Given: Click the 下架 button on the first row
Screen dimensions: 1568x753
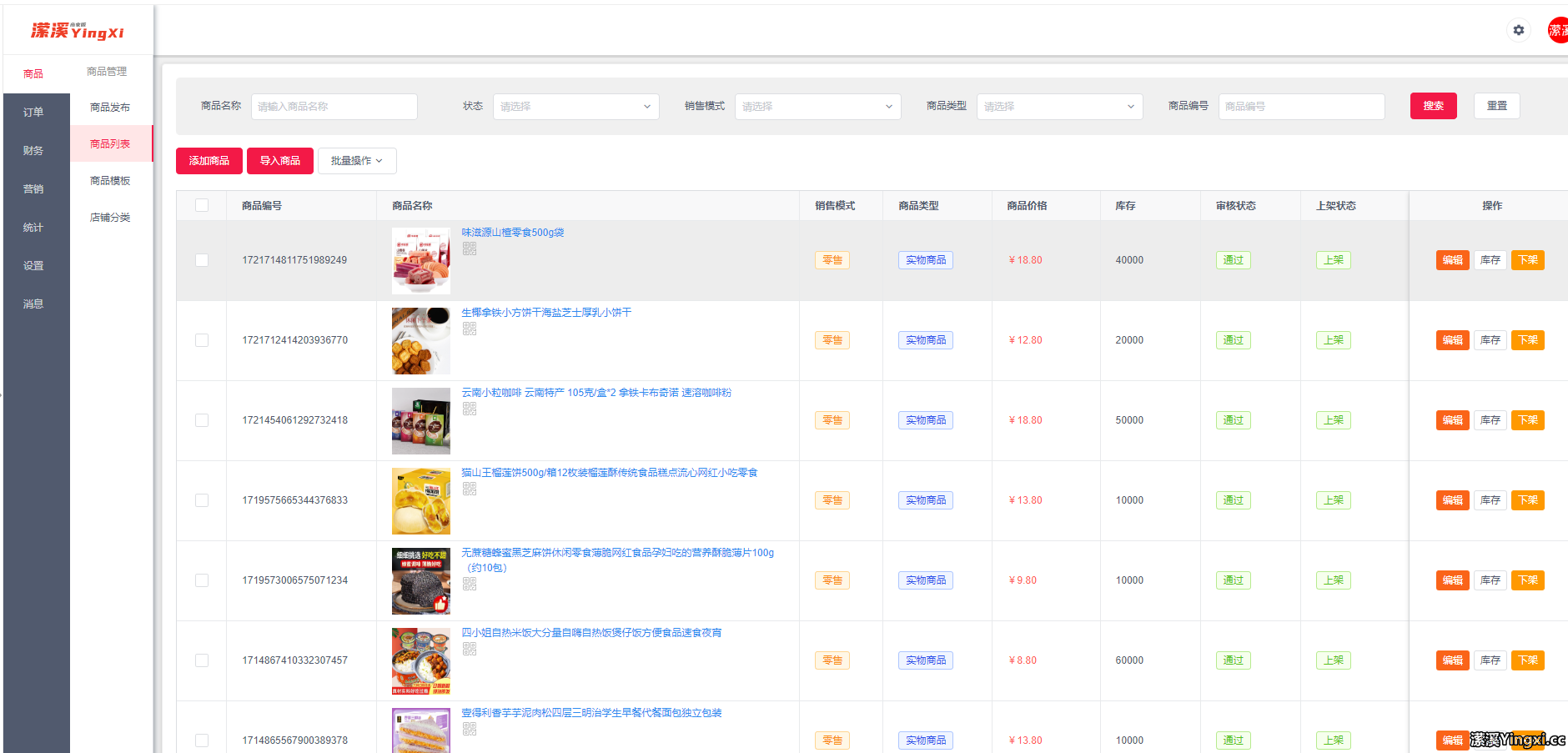Looking at the screenshot, I should pyautogui.click(x=1527, y=260).
